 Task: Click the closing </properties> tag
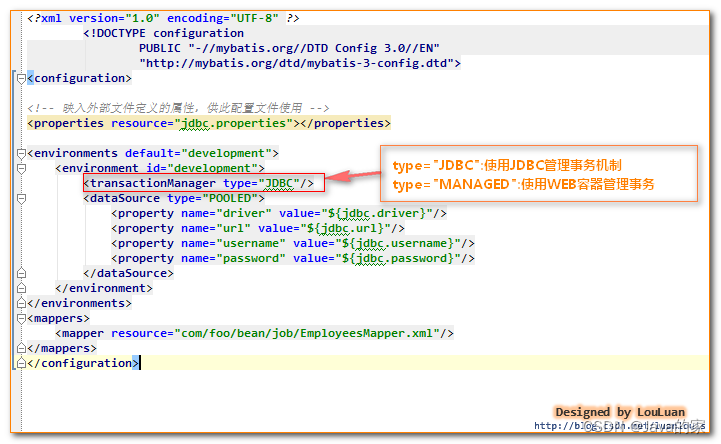point(345,124)
